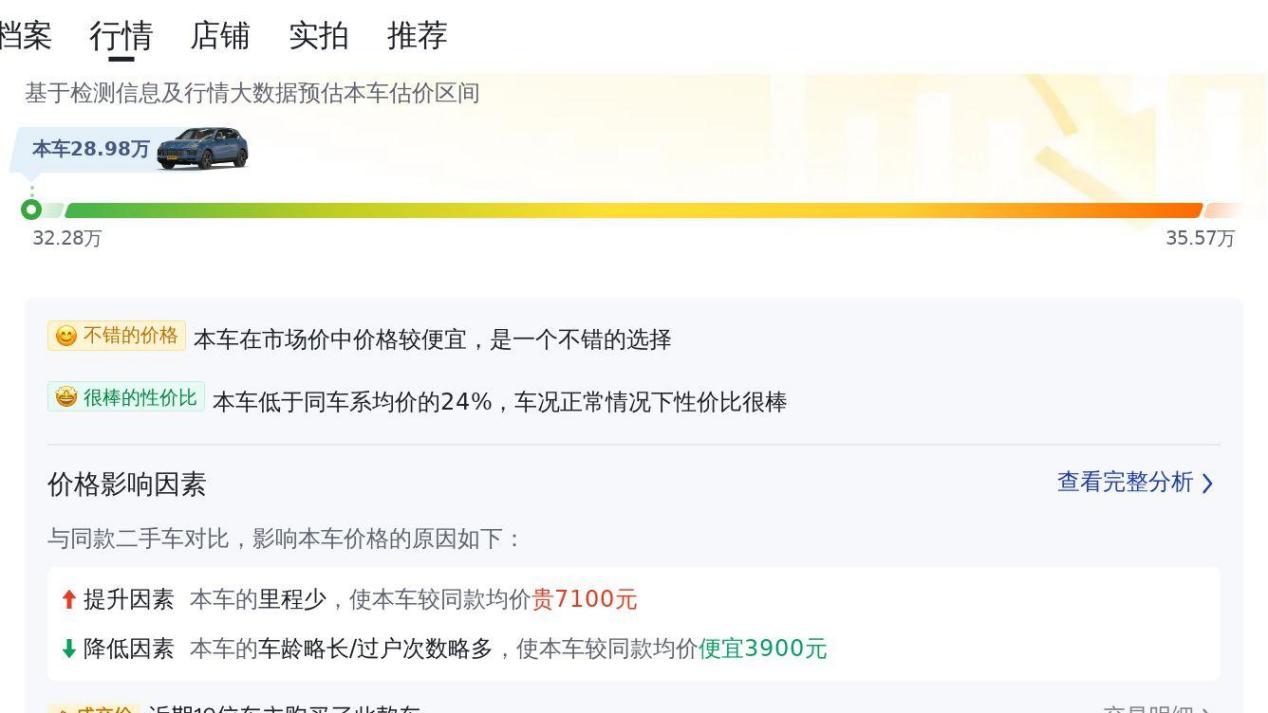Viewport: 1268px width, 713px height.
Task: Click the green circle marker on price bar
Action: coord(32,210)
